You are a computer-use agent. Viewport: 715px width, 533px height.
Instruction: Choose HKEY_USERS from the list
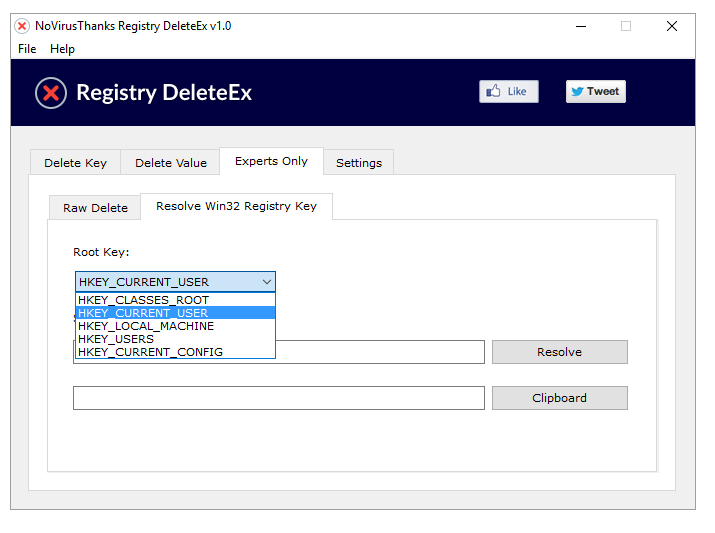pyautogui.click(x=176, y=339)
